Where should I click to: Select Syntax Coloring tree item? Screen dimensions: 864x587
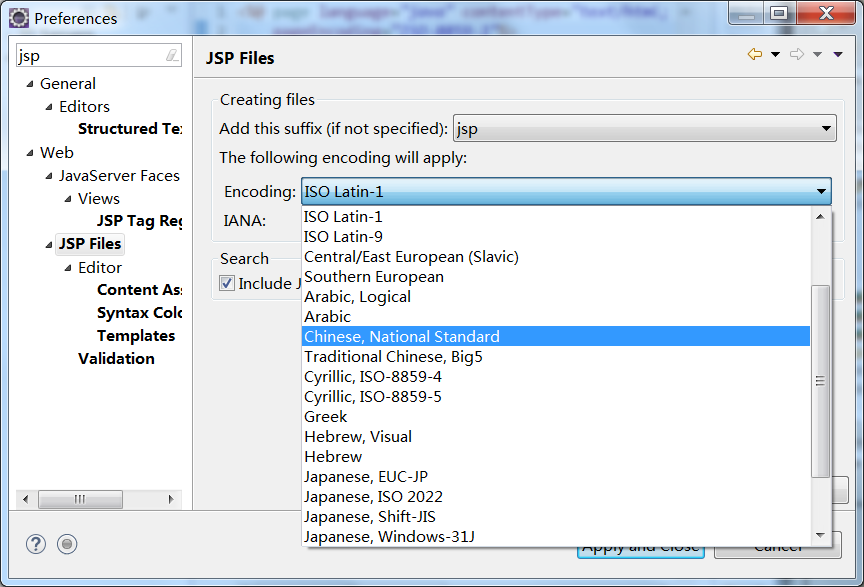[139, 313]
